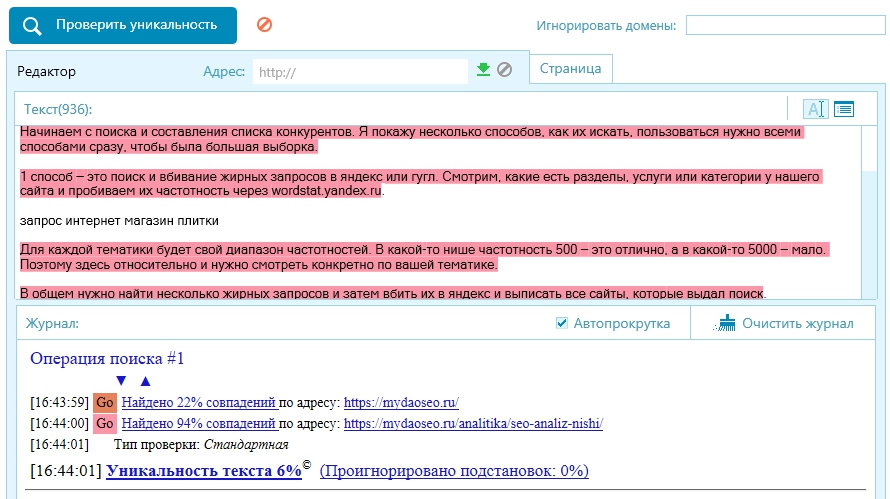Toggle the text edit mode icon

(x=816, y=109)
